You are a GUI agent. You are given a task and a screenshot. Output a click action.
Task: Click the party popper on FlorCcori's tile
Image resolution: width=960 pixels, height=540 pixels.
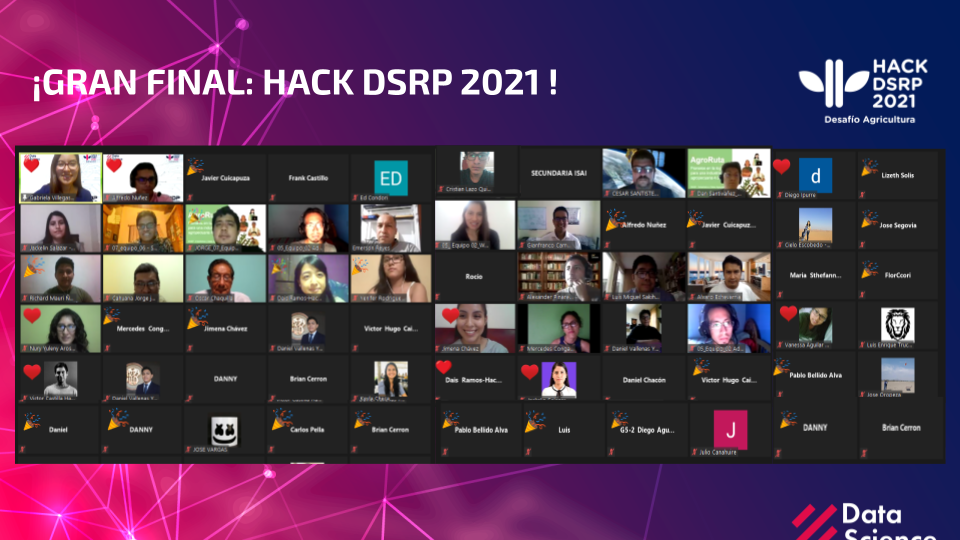(x=869, y=269)
